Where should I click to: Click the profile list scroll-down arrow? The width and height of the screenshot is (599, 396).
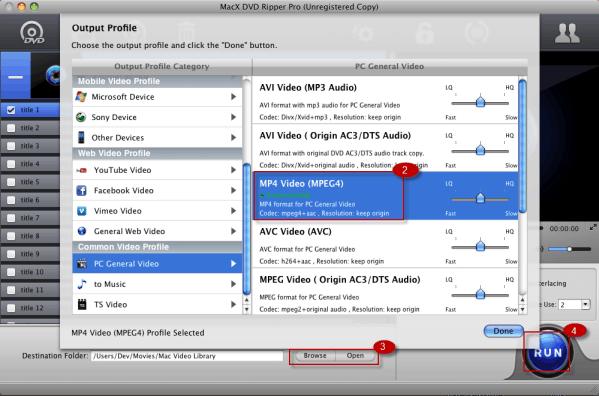point(522,310)
